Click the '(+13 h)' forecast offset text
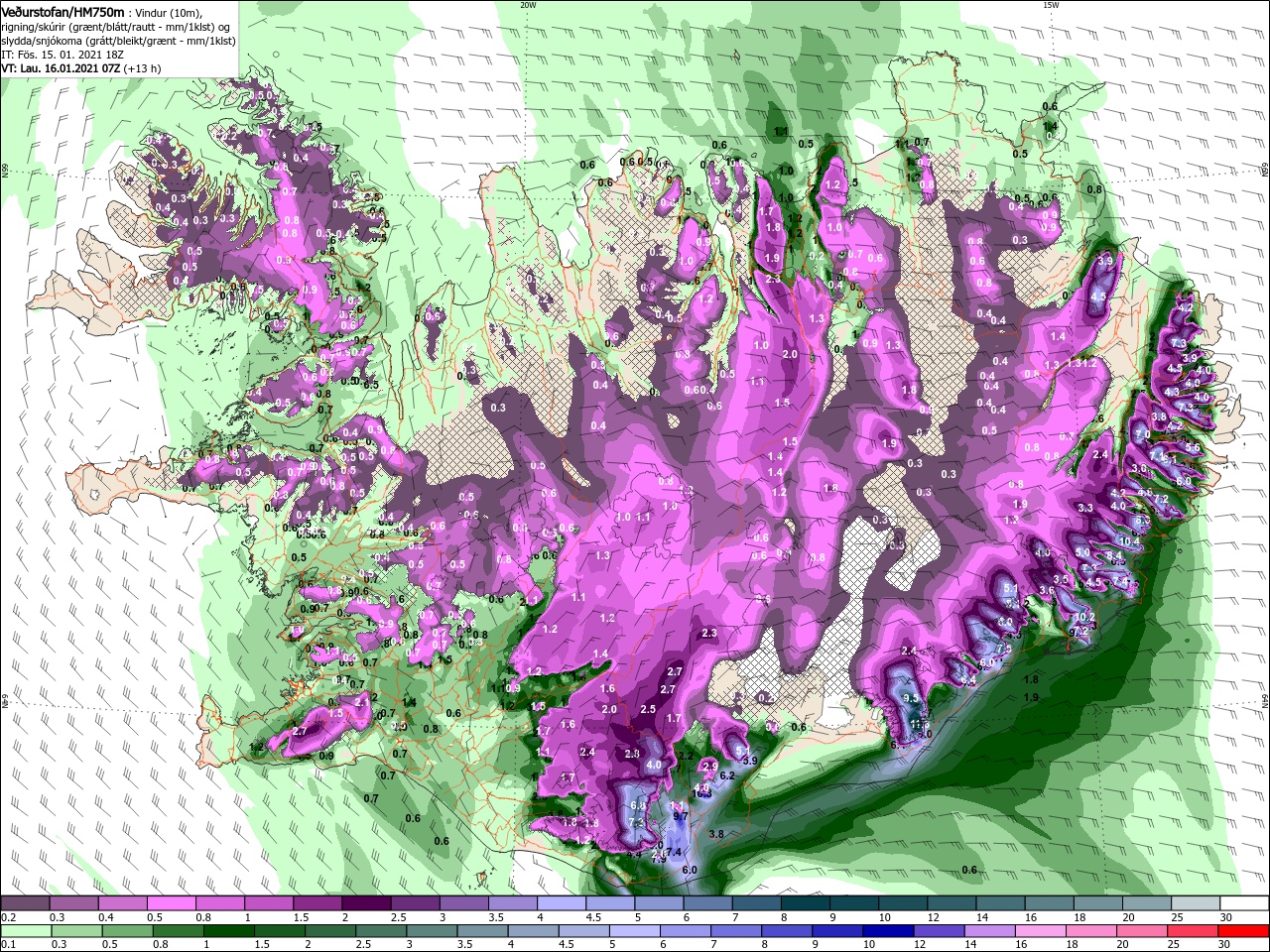 point(143,68)
